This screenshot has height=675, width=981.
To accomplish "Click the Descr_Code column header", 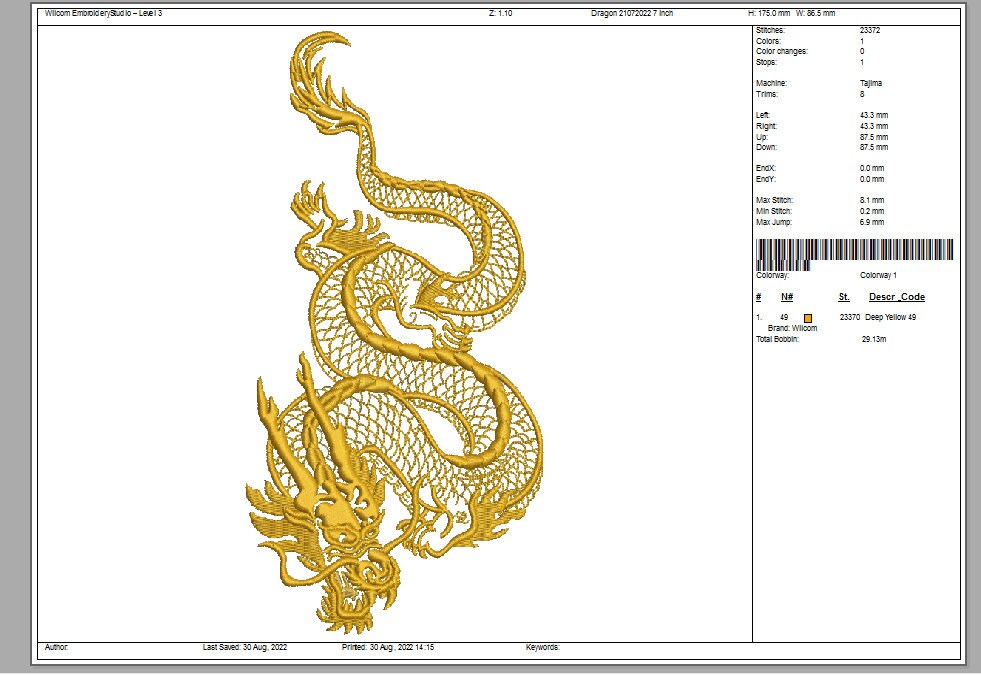I will (x=899, y=297).
